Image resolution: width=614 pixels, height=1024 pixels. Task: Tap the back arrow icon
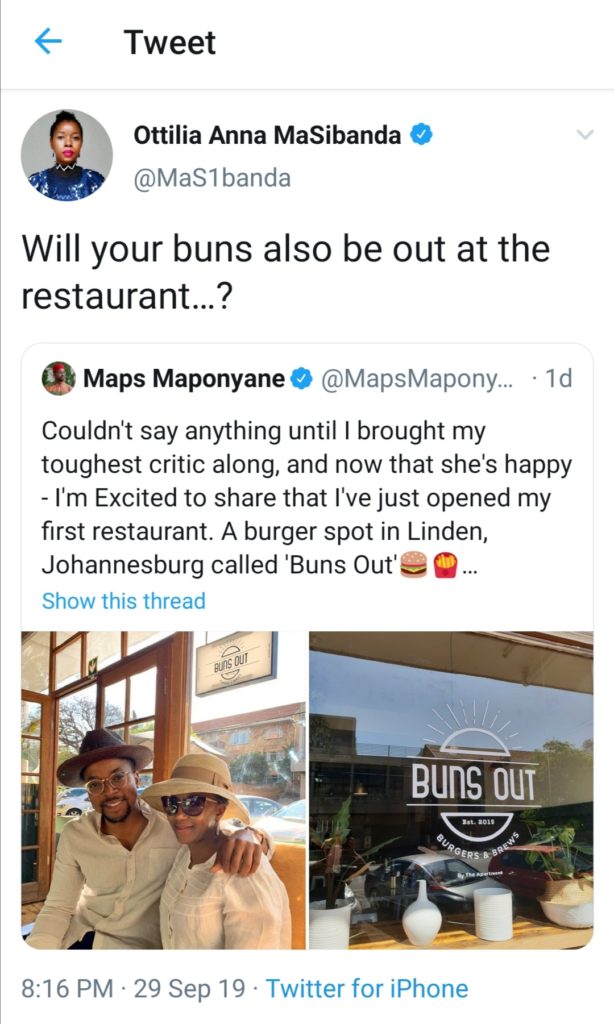[x=48, y=42]
